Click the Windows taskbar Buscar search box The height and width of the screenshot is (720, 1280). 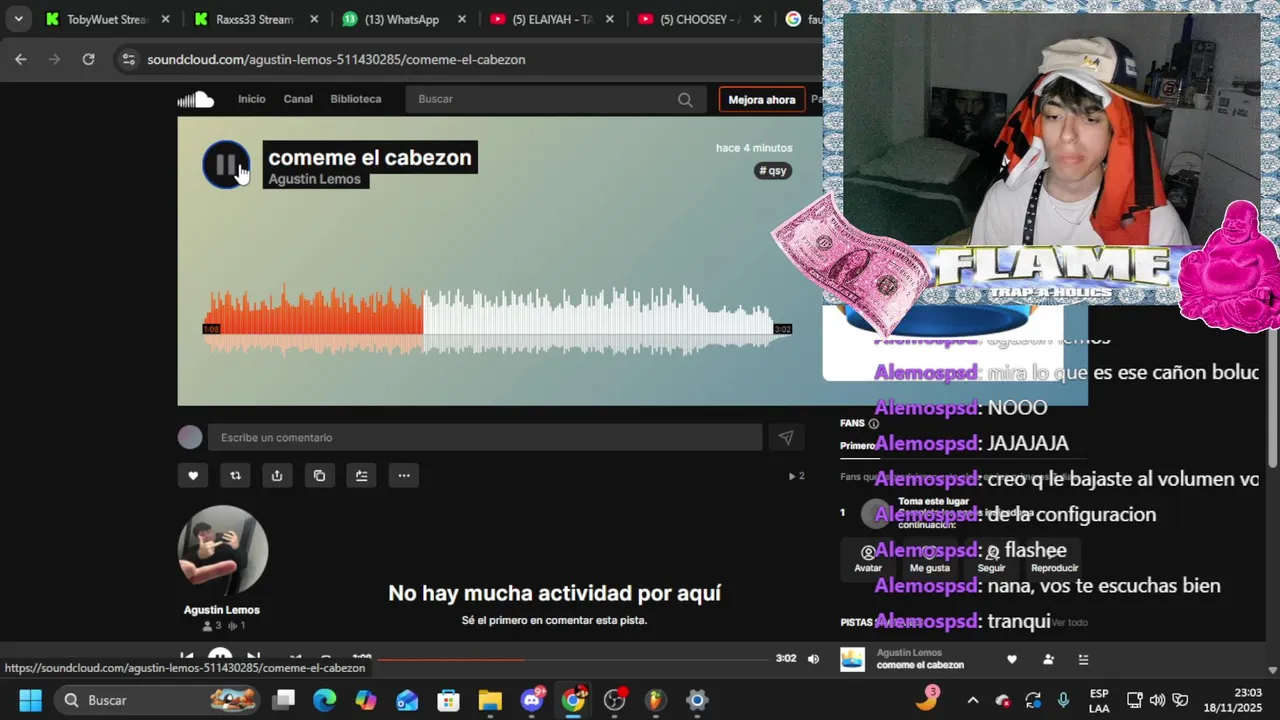point(157,700)
